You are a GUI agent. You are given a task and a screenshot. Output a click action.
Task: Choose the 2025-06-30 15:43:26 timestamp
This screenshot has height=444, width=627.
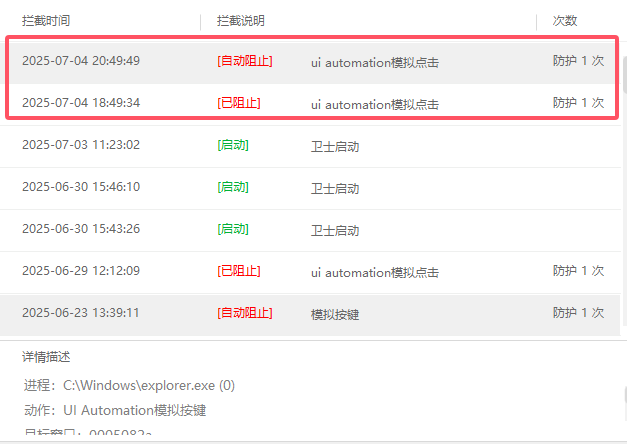(x=81, y=229)
